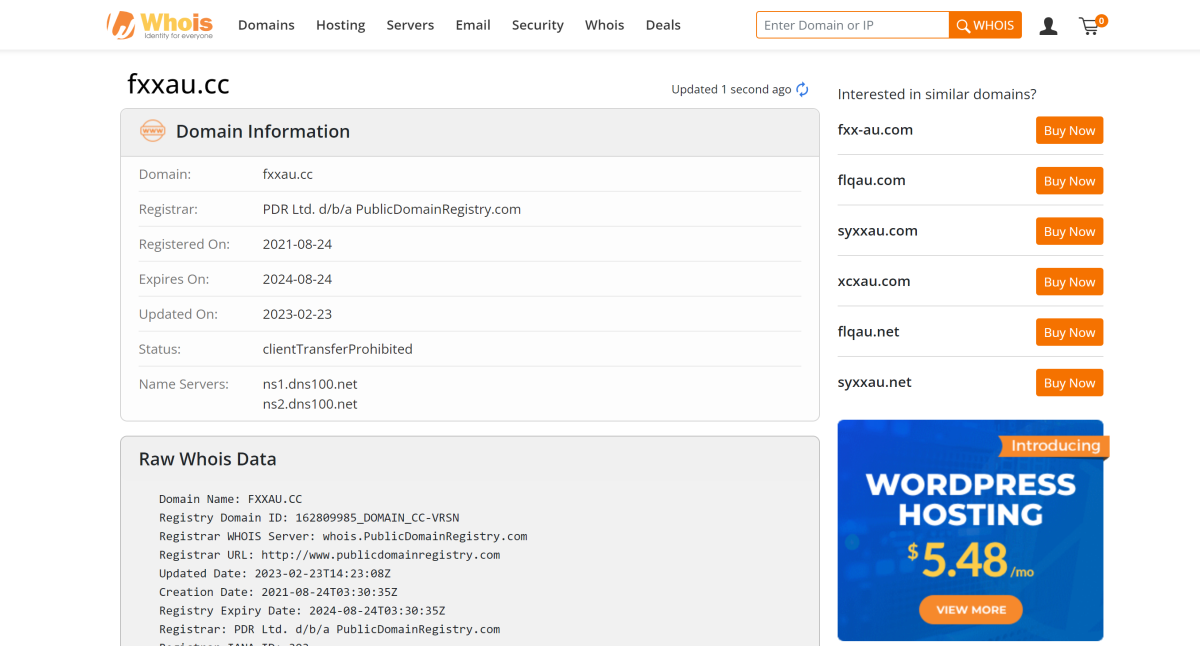Buy Now the syxxau.net domain
Screen dimensions: 1200x646
tap(1069, 382)
